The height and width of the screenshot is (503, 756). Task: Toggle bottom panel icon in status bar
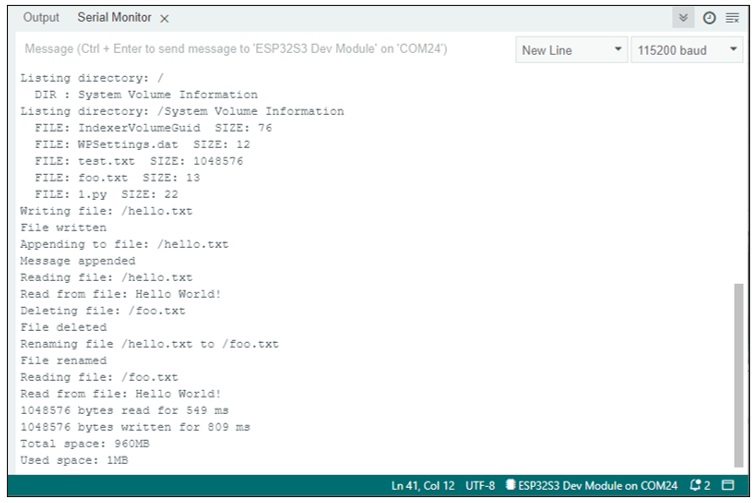pos(728,485)
